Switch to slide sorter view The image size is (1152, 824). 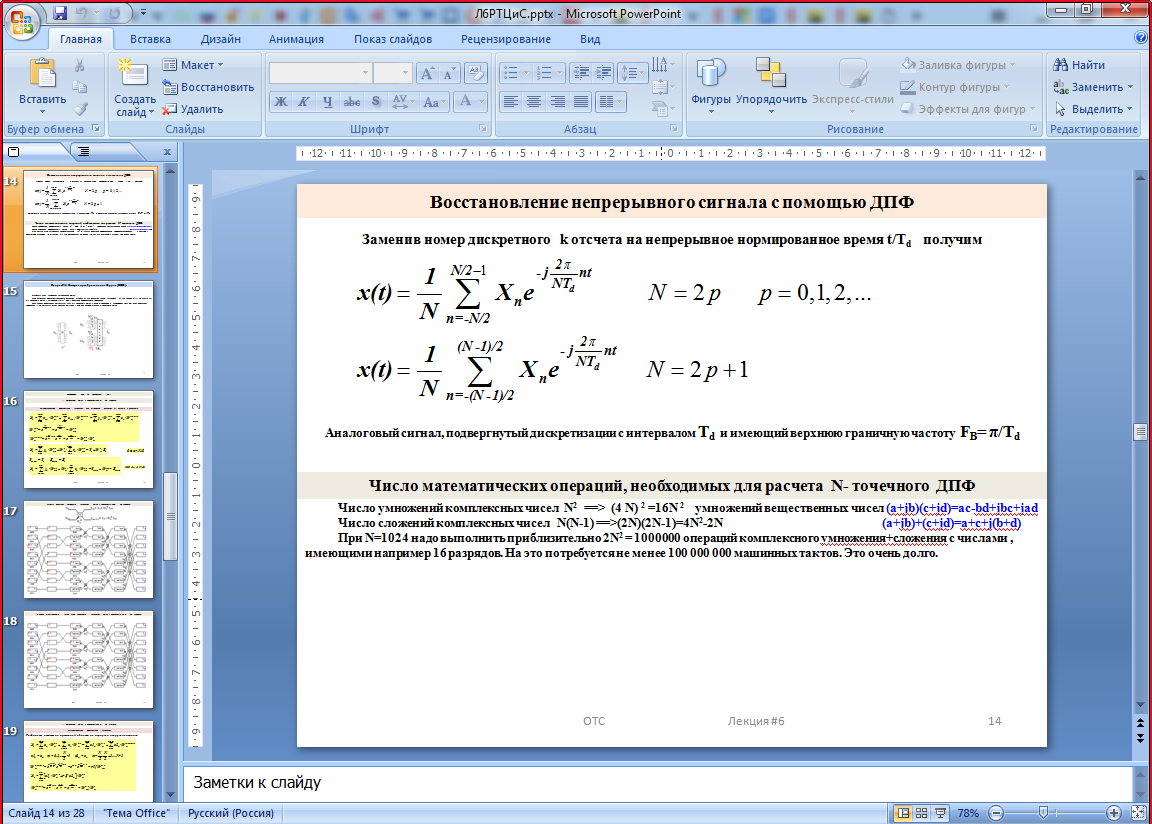coord(924,814)
